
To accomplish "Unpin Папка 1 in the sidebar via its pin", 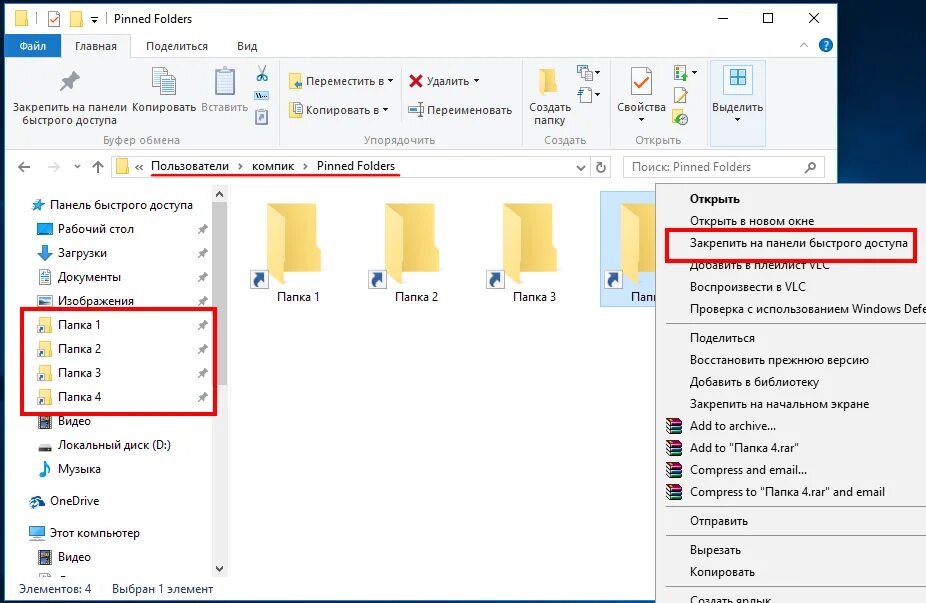I will 203,325.
